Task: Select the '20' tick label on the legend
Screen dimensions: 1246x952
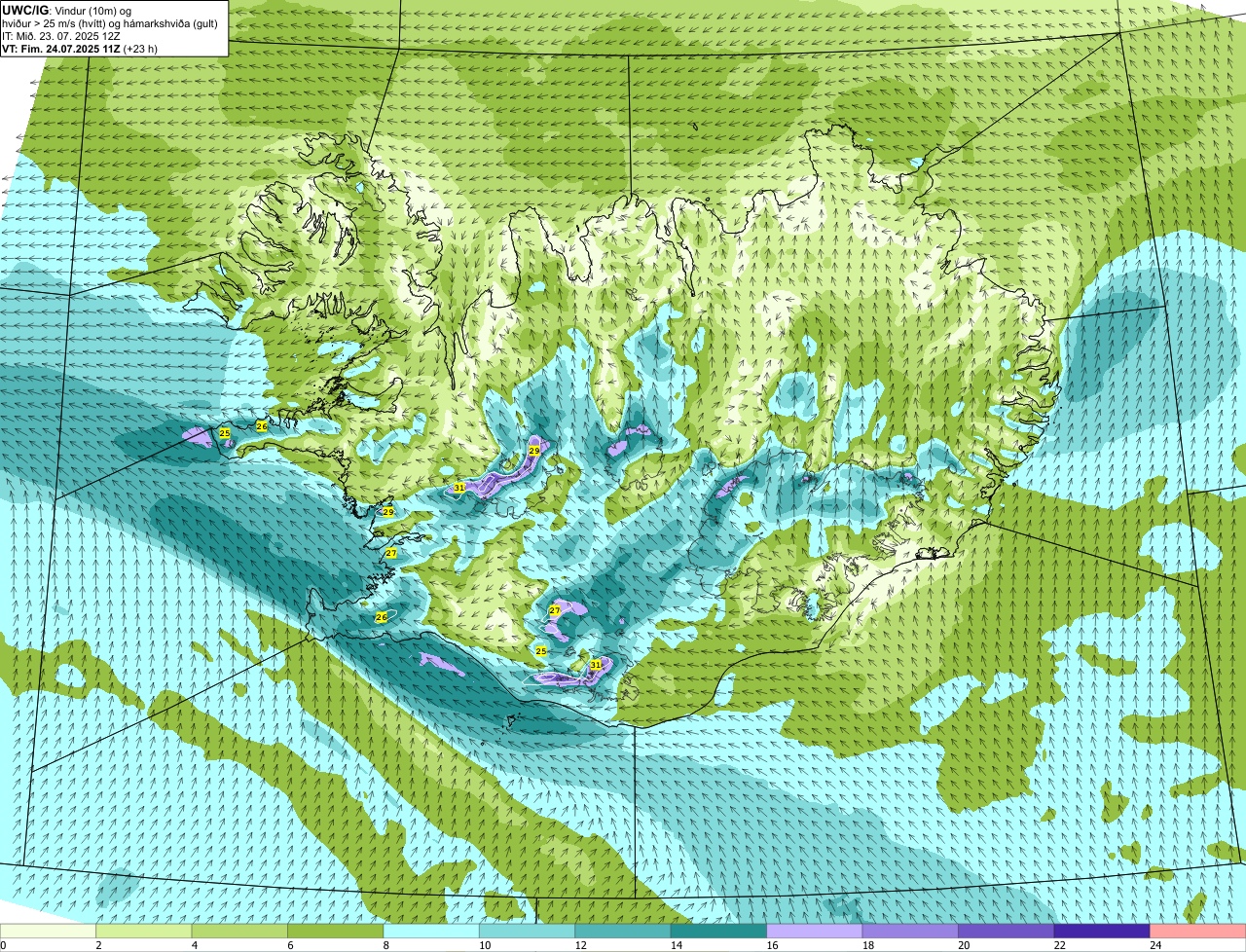Action: 963,945
